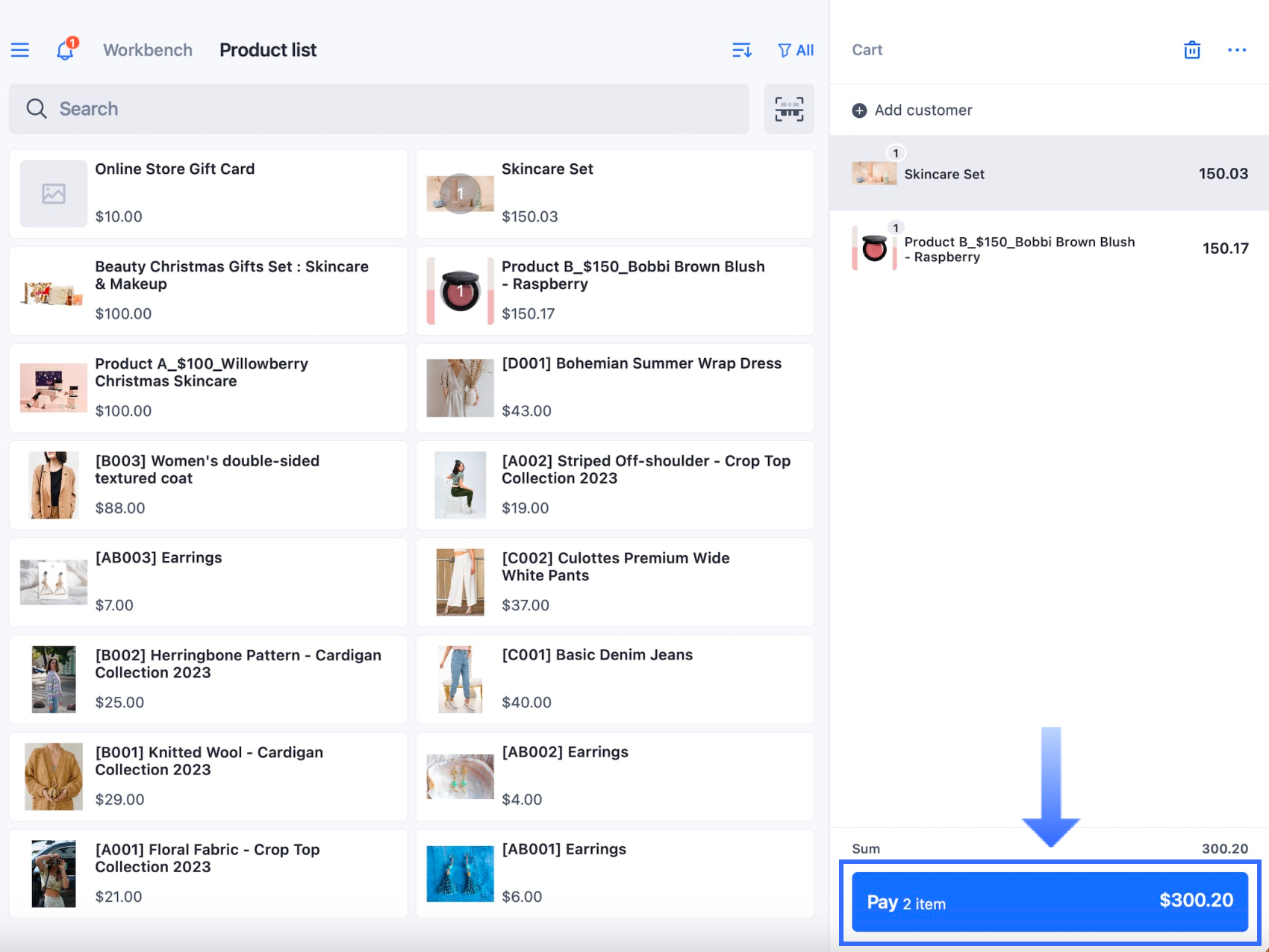The image size is (1269, 952).
Task: Click the AB001 Earrings blue thumbnail
Action: pyautogui.click(x=460, y=874)
